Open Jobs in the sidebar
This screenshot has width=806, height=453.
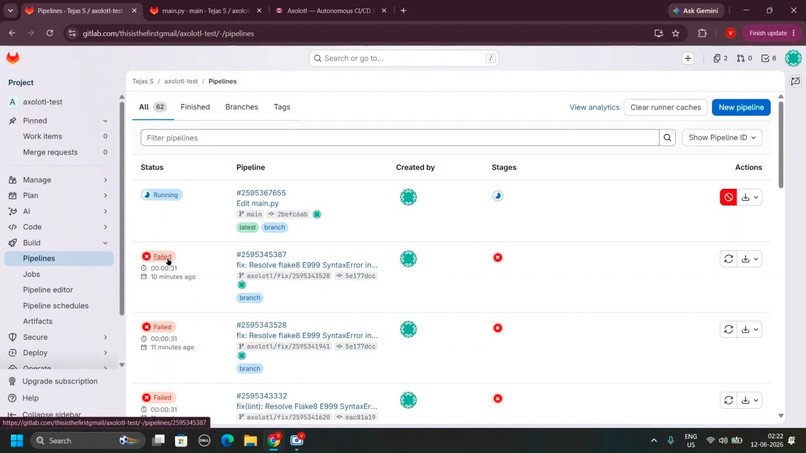[31, 274]
